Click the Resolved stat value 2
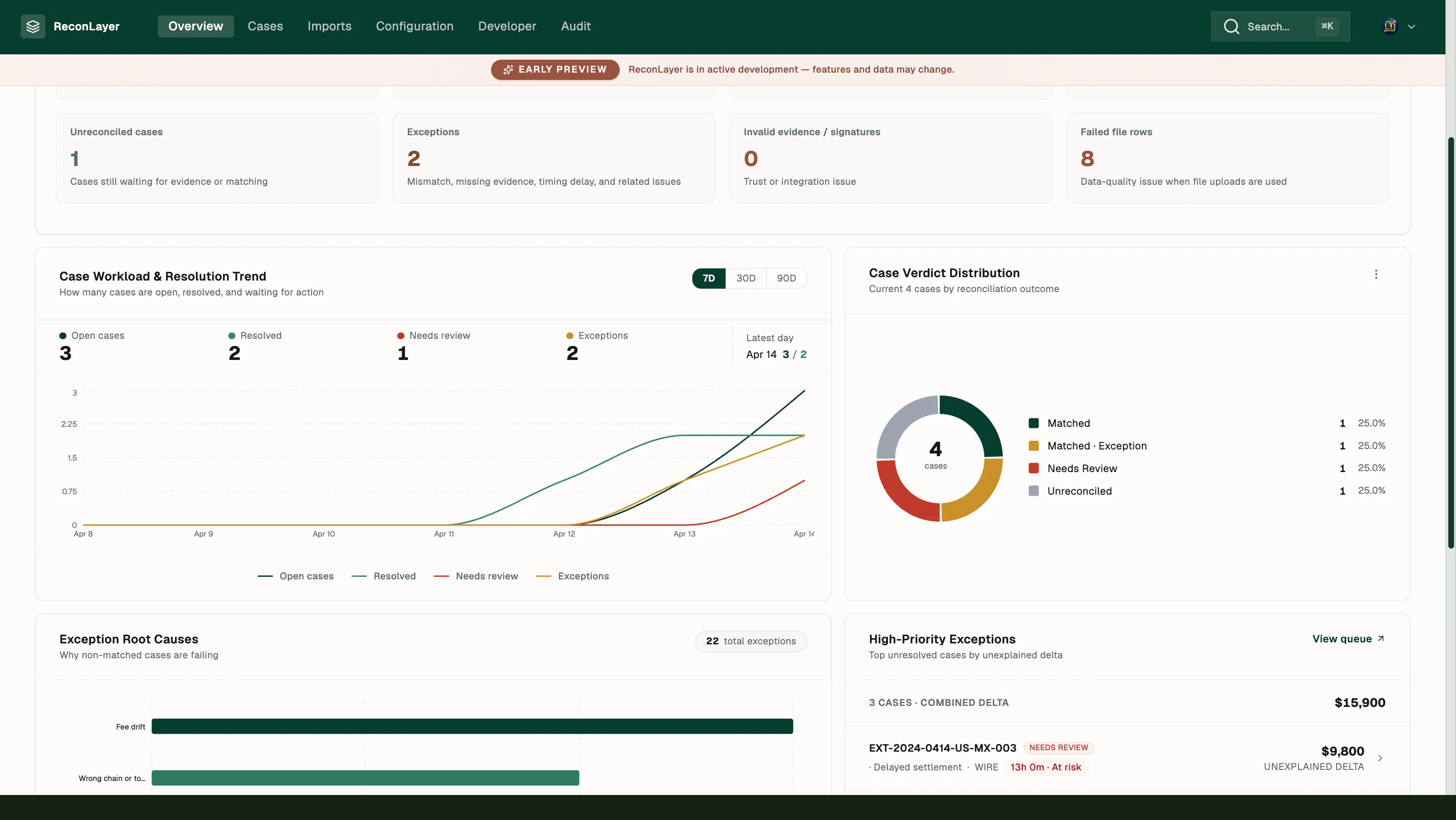Viewport: 1456px width, 820px height. point(234,354)
